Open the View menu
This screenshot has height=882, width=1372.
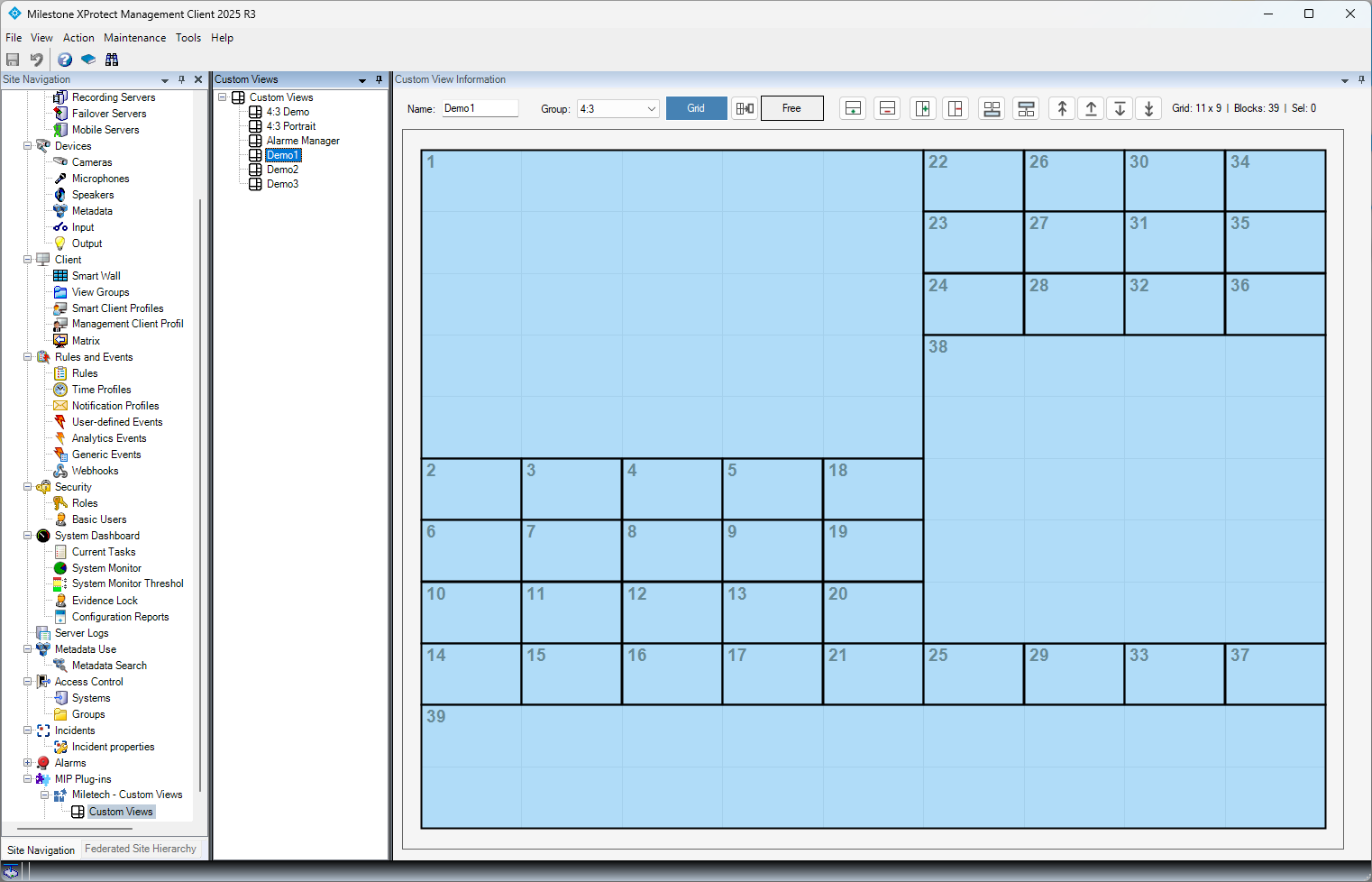pyautogui.click(x=41, y=38)
